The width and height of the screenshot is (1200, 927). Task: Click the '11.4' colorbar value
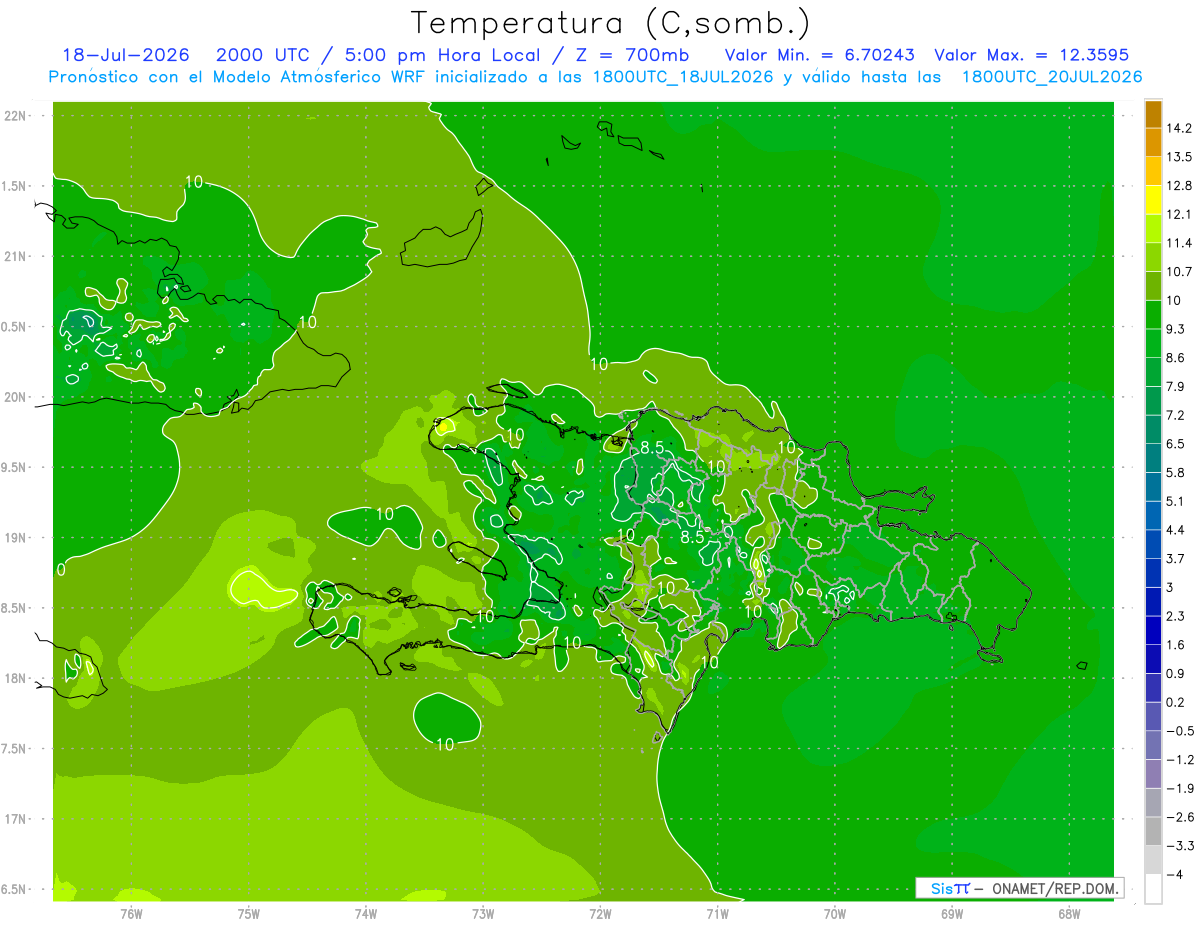pyautogui.click(x=1180, y=243)
